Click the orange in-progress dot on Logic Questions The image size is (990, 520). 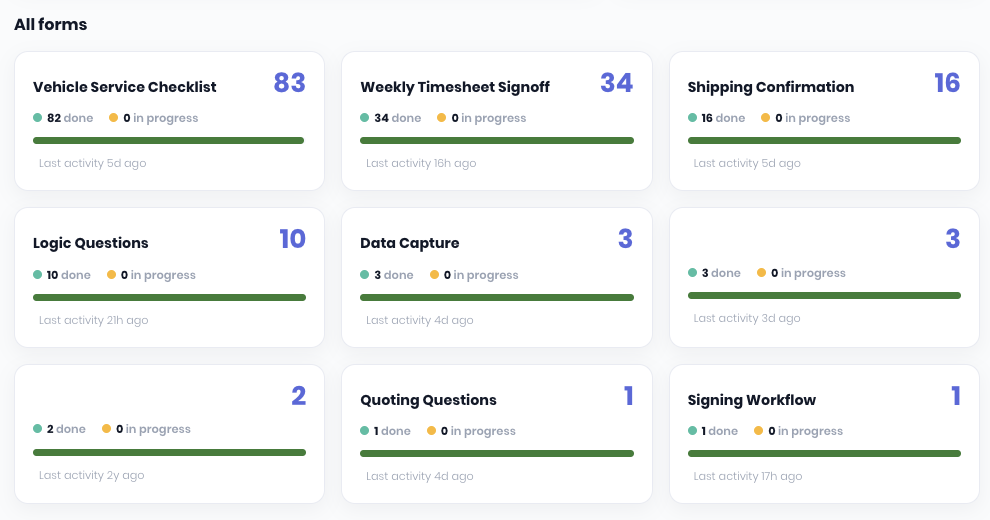pos(111,275)
